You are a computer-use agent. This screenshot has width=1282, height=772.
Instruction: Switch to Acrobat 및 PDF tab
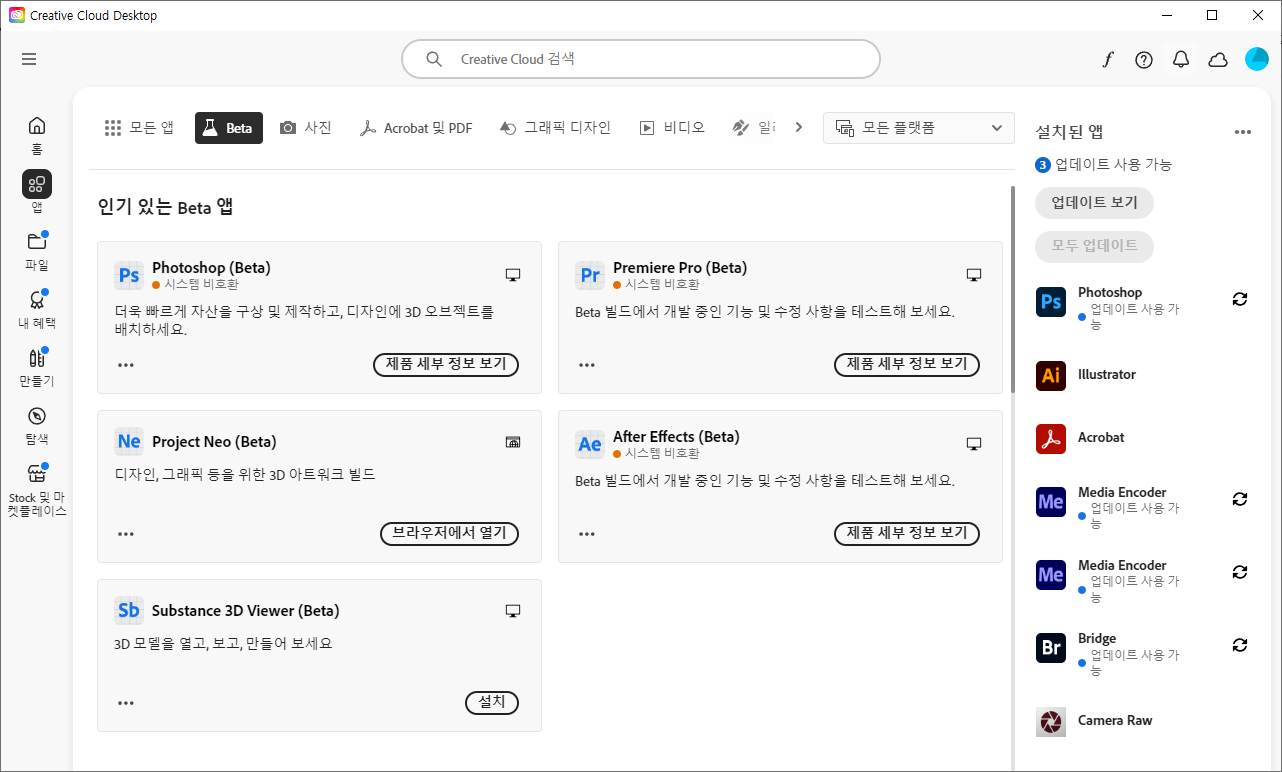pos(416,128)
